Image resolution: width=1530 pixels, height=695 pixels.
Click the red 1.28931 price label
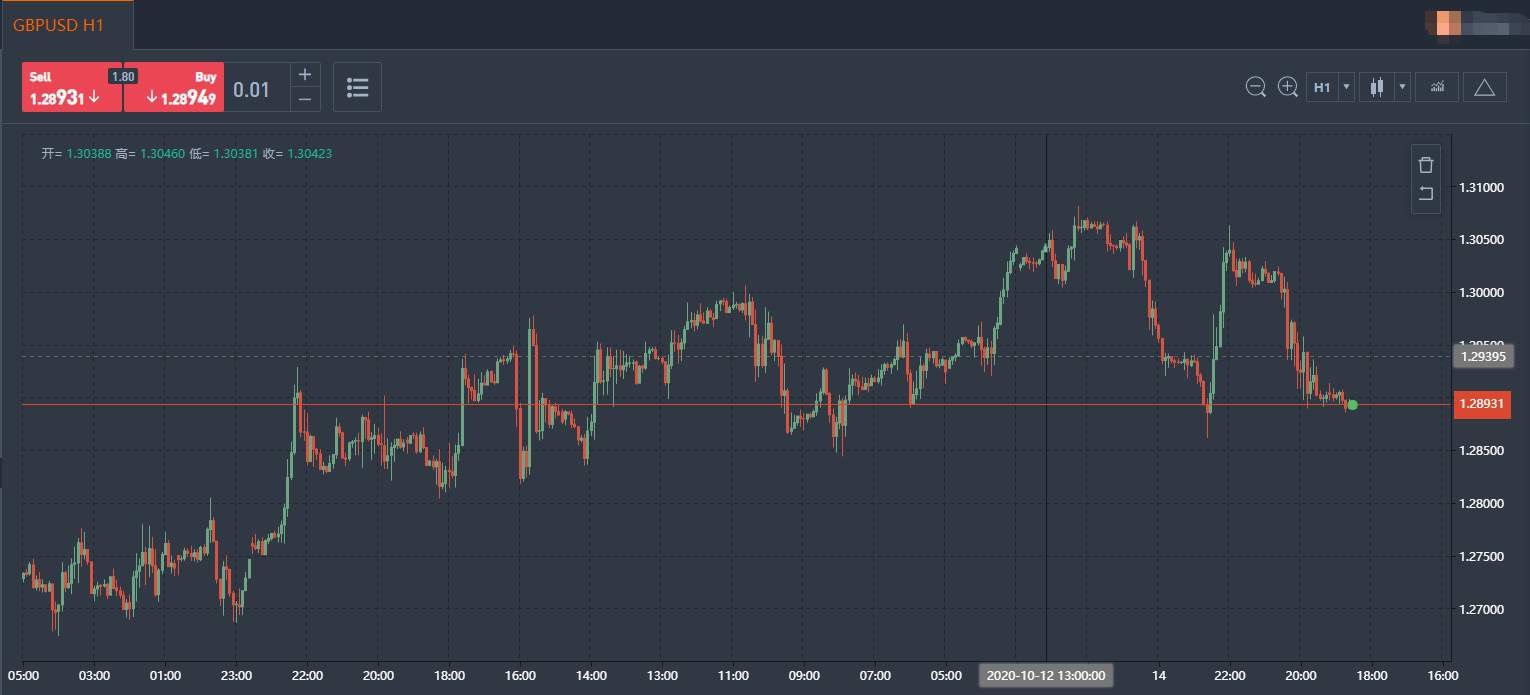click(x=1481, y=404)
